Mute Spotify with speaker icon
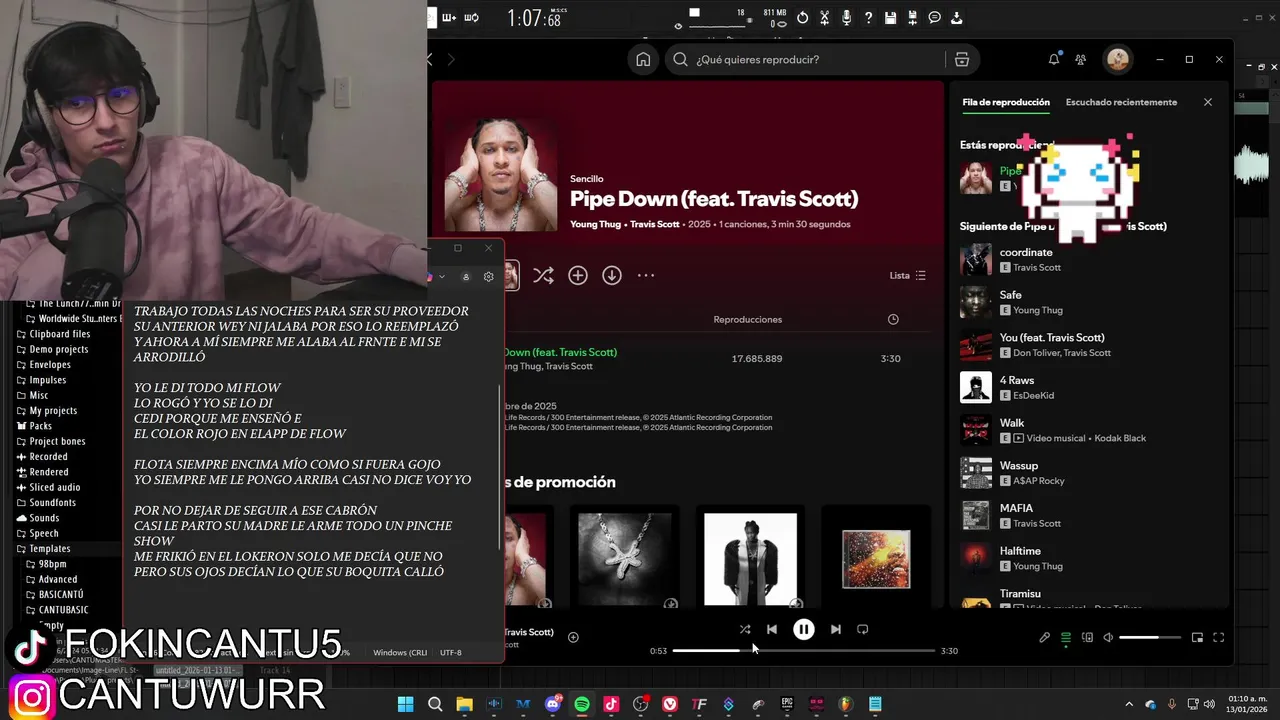This screenshot has height=720, width=1280. coord(1108,637)
